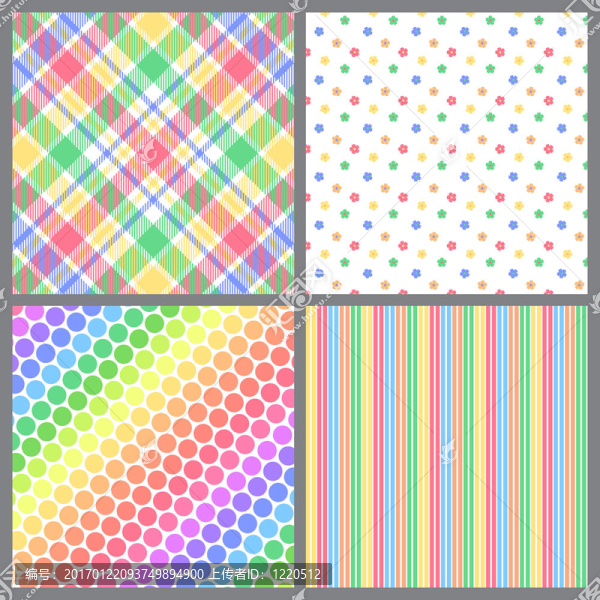Select the vertical stripes pattern swatch
Screen dimensions: 600x600
[447, 447]
